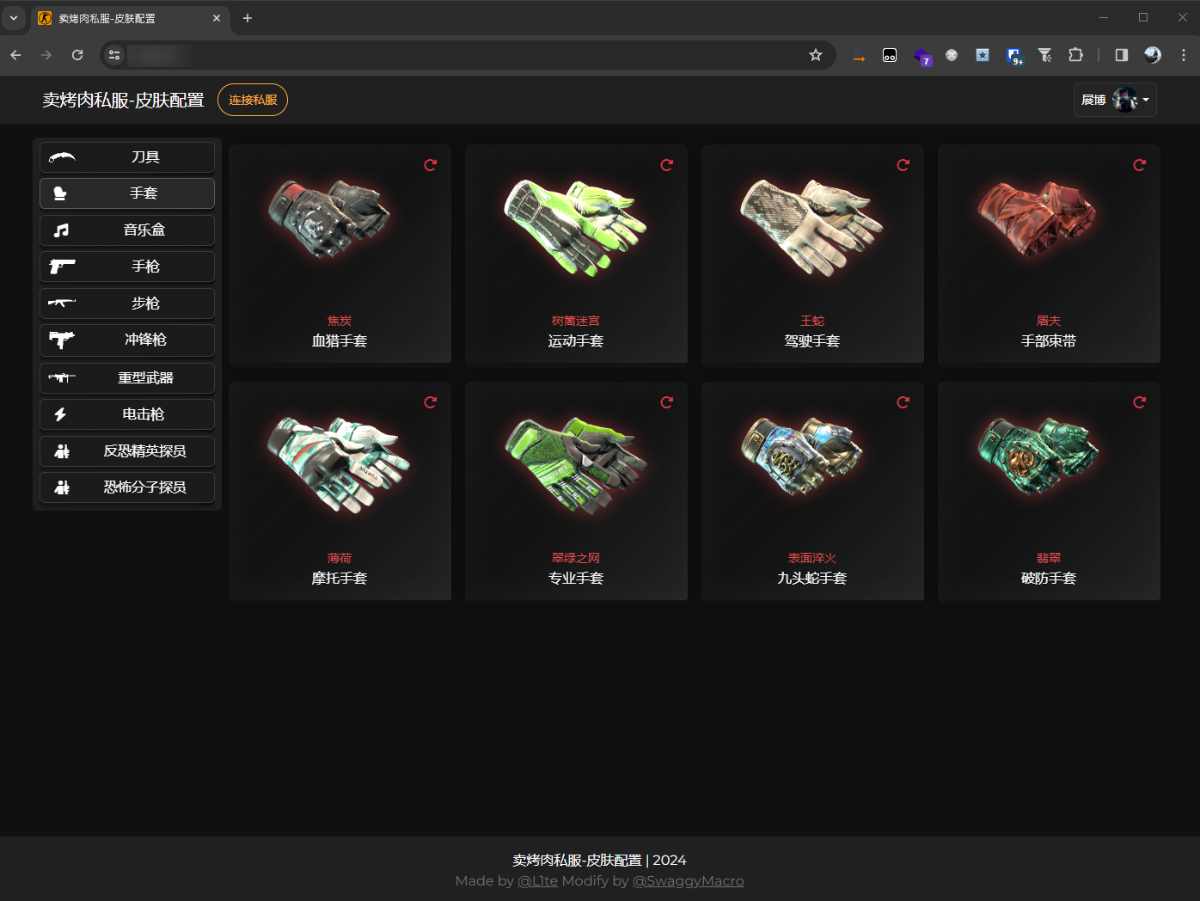The height and width of the screenshot is (901, 1200).
Task: Open the 恐怖分子探员 agents category
Action: 127,487
